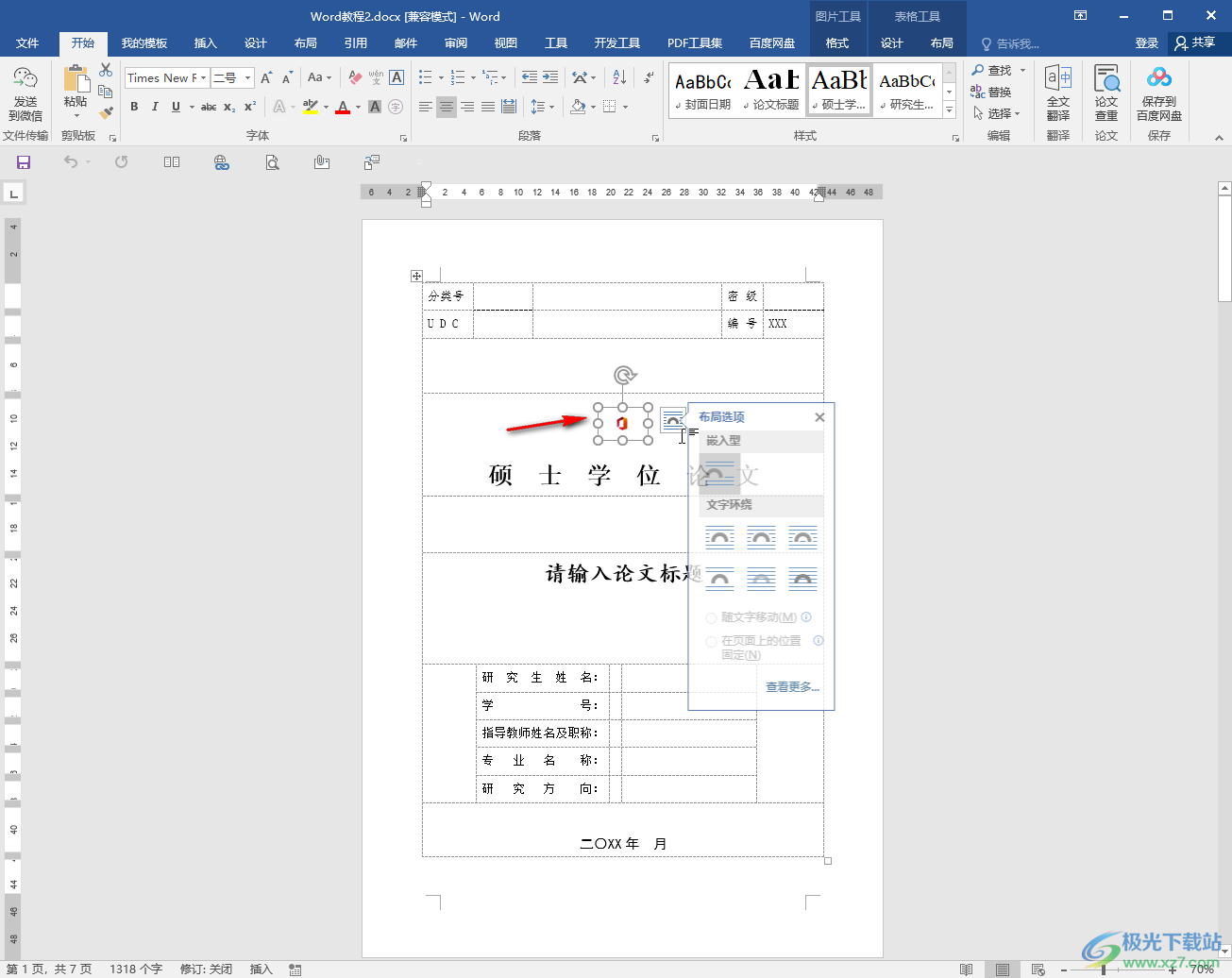The image size is (1232, 978).
Task: Click the Tell Me (告诉我) search box
Action: pos(1010,43)
